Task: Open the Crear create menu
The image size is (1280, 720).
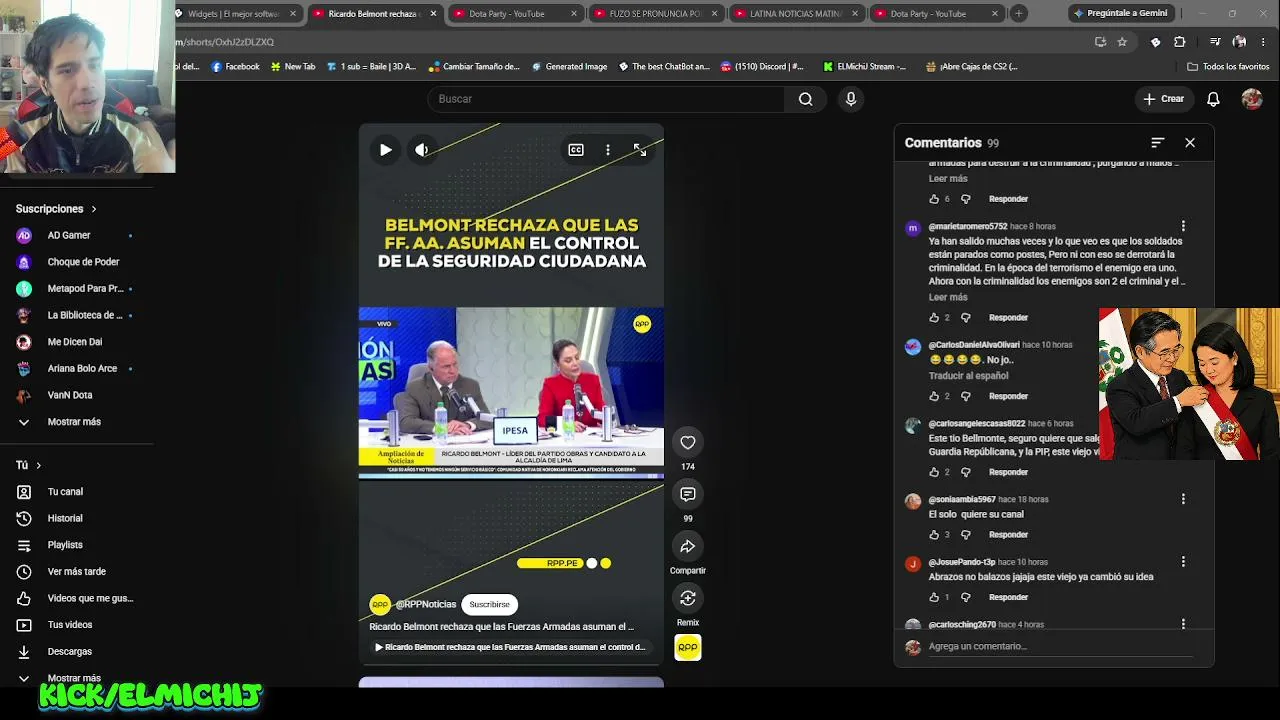Action: 1164,99
